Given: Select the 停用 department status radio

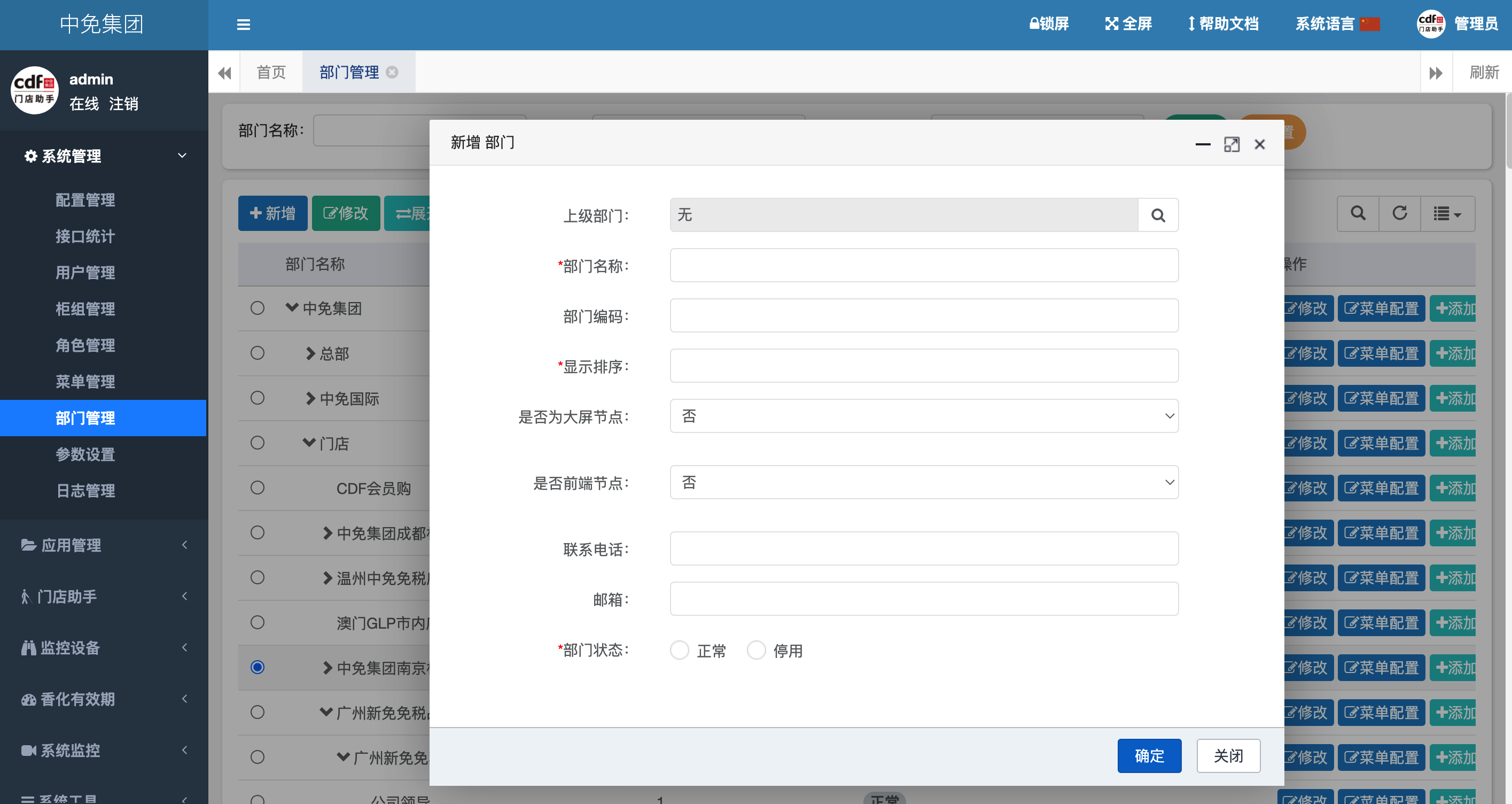Looking at the screenshot, I should tap(756, 650).
